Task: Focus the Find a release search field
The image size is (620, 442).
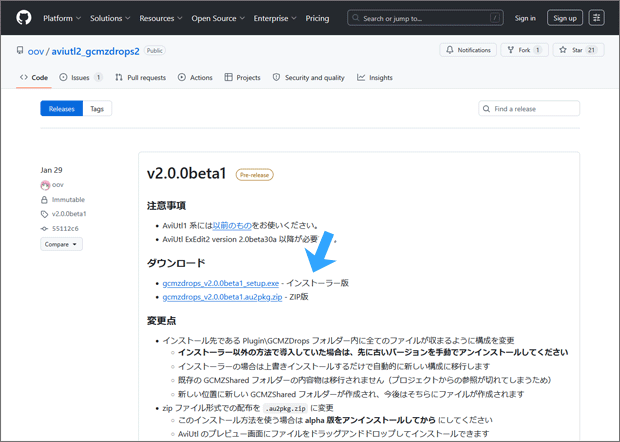Action: pyautogui.click(x=538, y=109)
